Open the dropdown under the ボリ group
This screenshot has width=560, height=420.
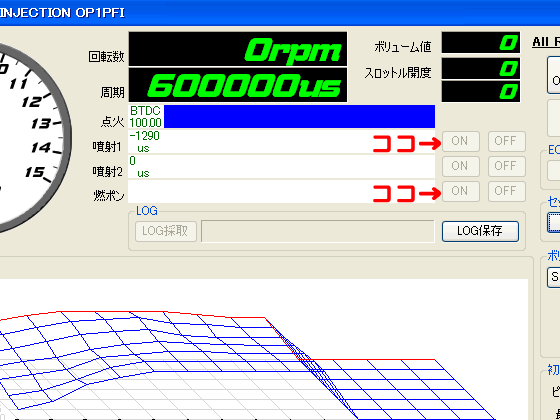tap(554, 278)
